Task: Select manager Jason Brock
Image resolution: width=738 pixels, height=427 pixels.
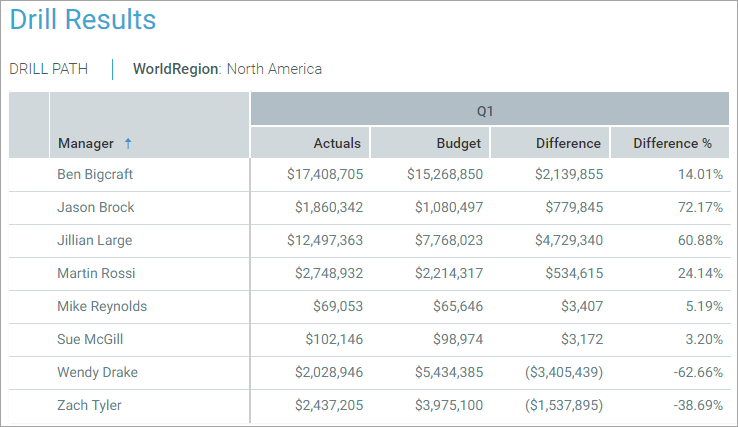Action: 96,207
